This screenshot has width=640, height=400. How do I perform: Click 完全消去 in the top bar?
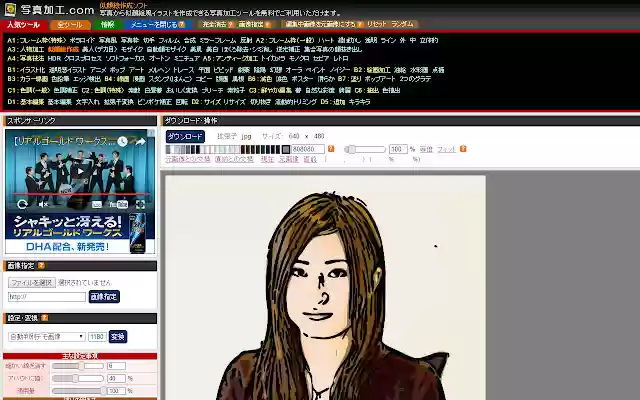214,24
